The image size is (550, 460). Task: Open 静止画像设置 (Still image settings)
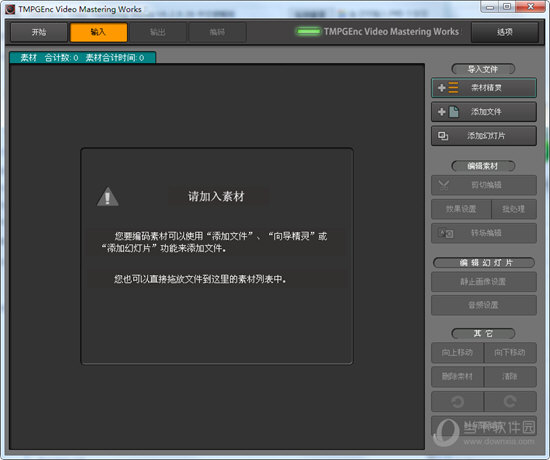pos(484,281)
